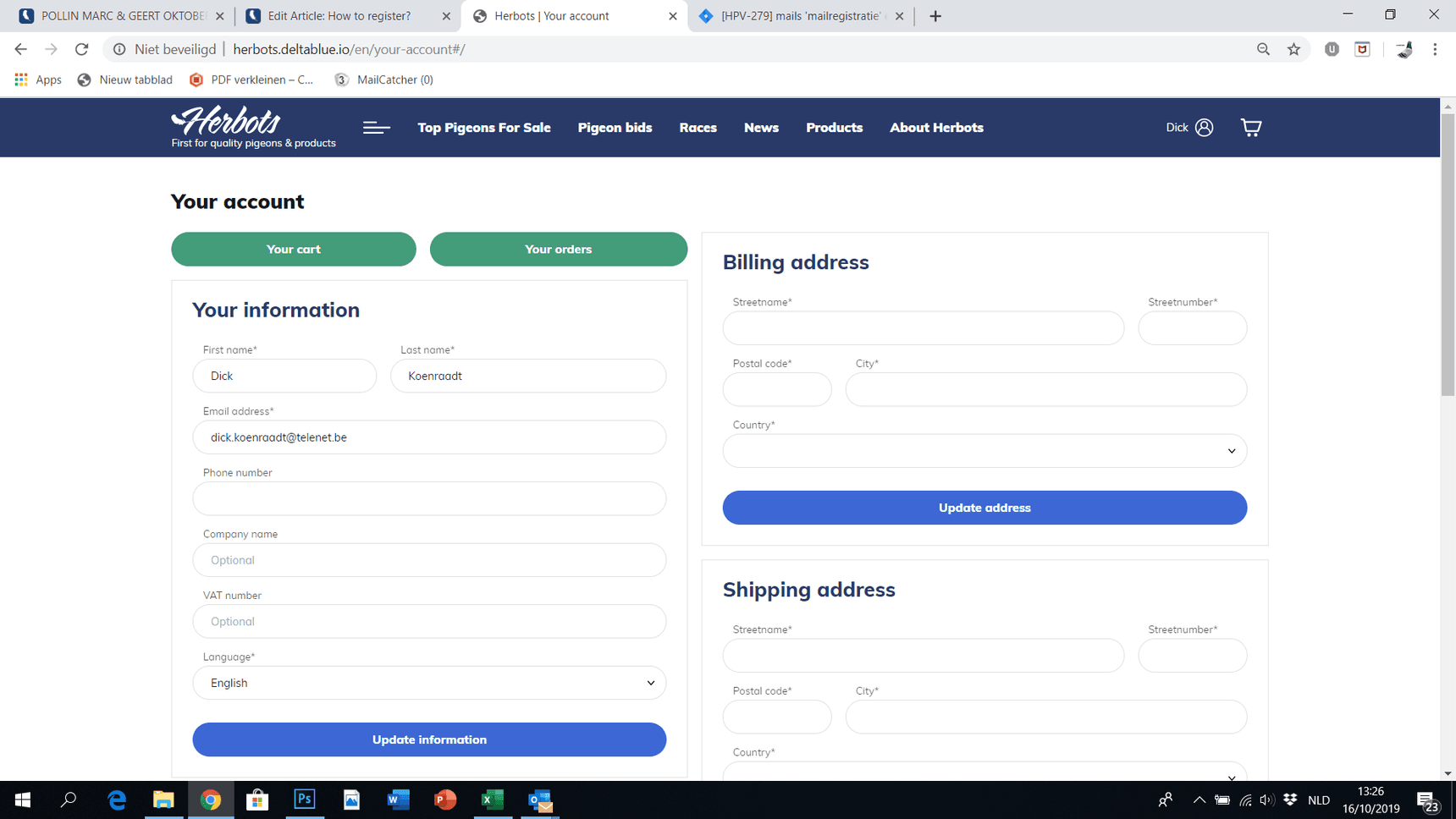Expand the Language dropdown

coord(429,683)
